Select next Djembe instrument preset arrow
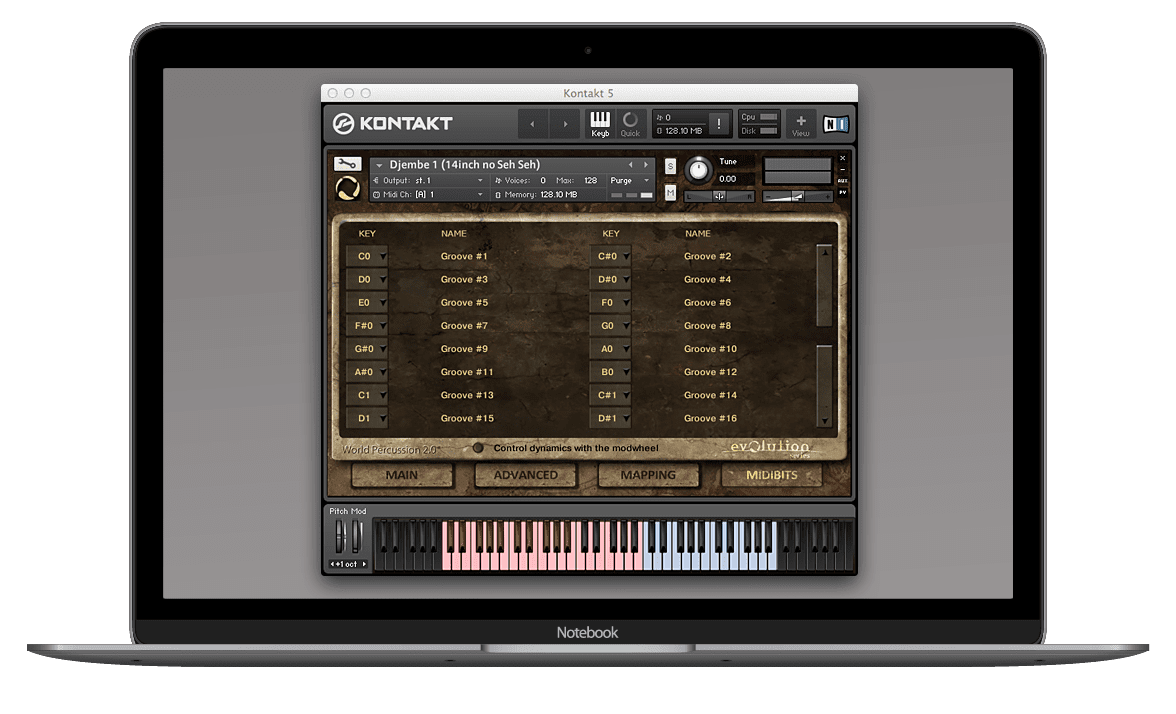This screenshot has width=1176, height=714. point(646,164)
